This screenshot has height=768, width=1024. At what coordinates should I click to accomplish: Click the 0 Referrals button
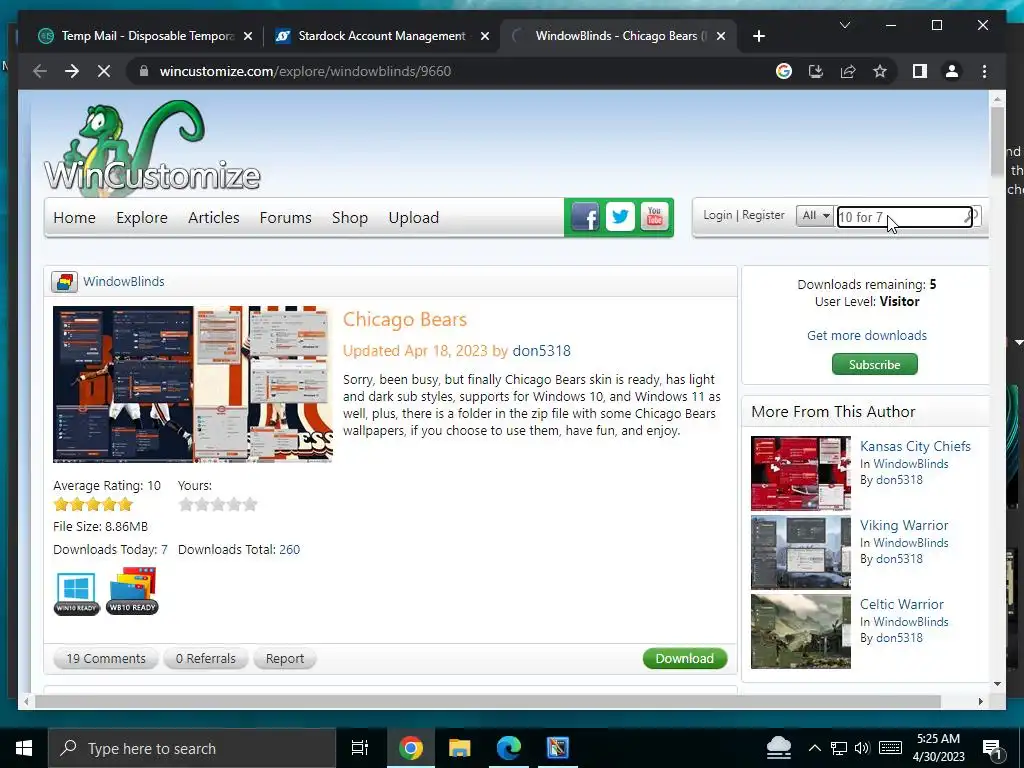click(205, 658)
